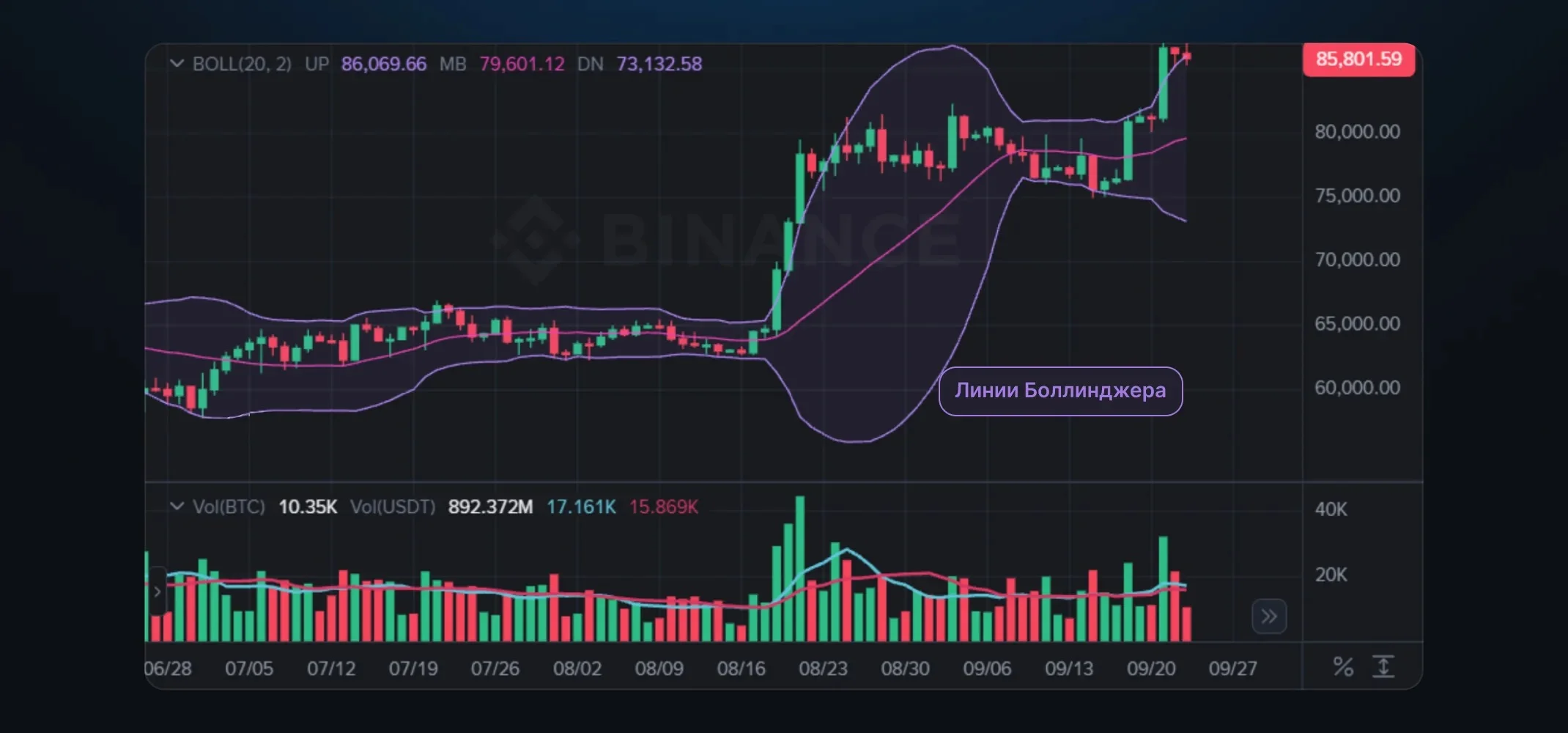Click the volume MA value 17.161K
1568x733 pixels.
tap(581, 507)
